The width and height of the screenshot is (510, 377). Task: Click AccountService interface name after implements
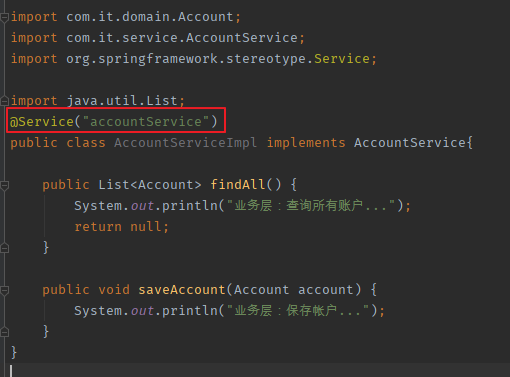pos(410,143)
